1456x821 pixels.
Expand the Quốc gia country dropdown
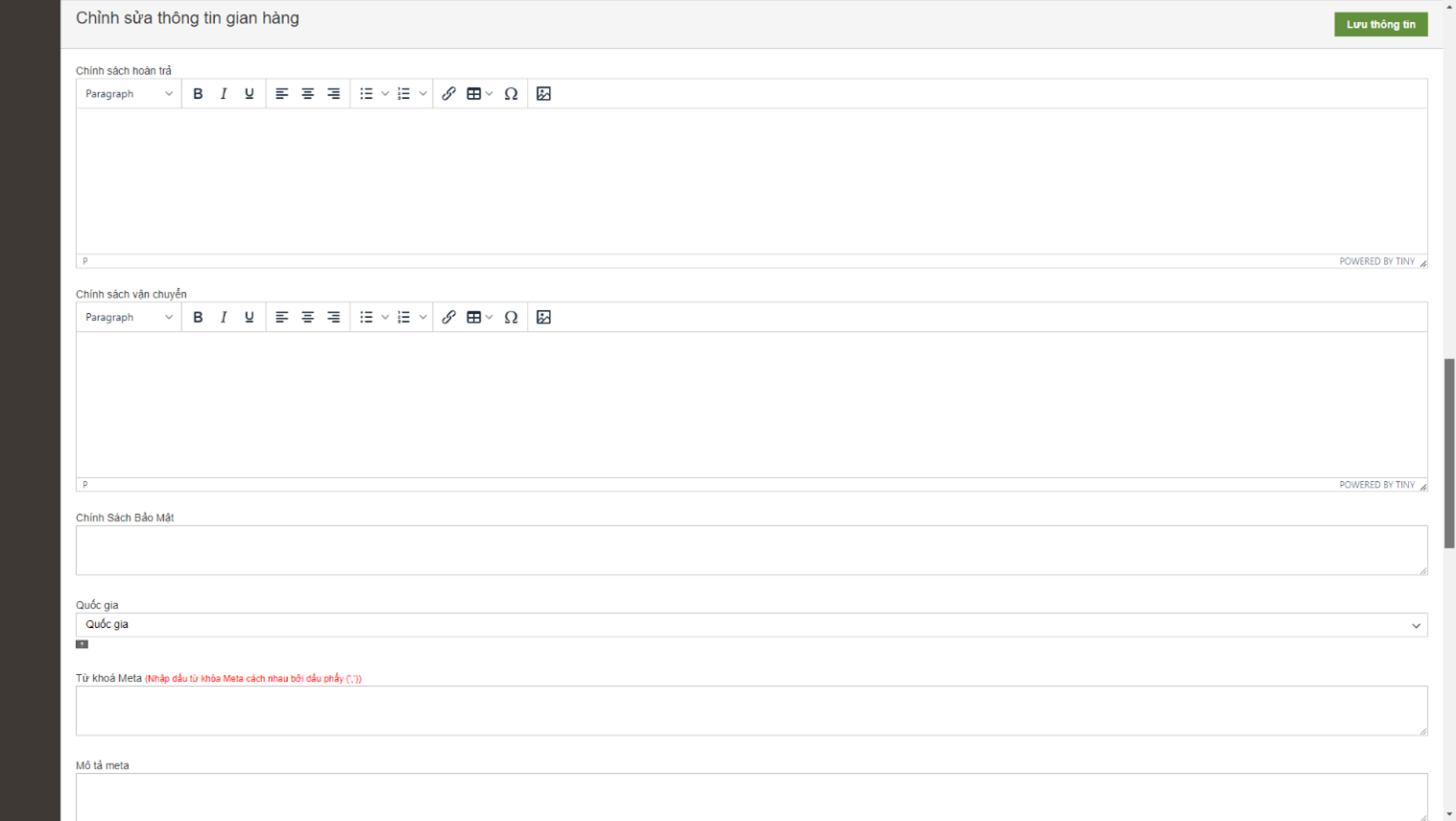751,625
